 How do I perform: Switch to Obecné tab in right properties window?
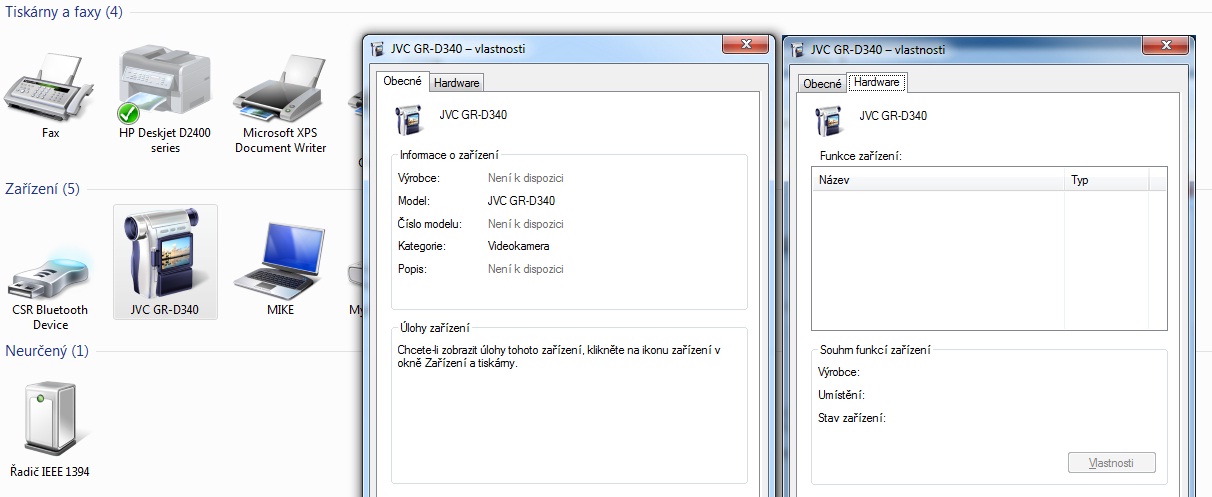(822, 84)
